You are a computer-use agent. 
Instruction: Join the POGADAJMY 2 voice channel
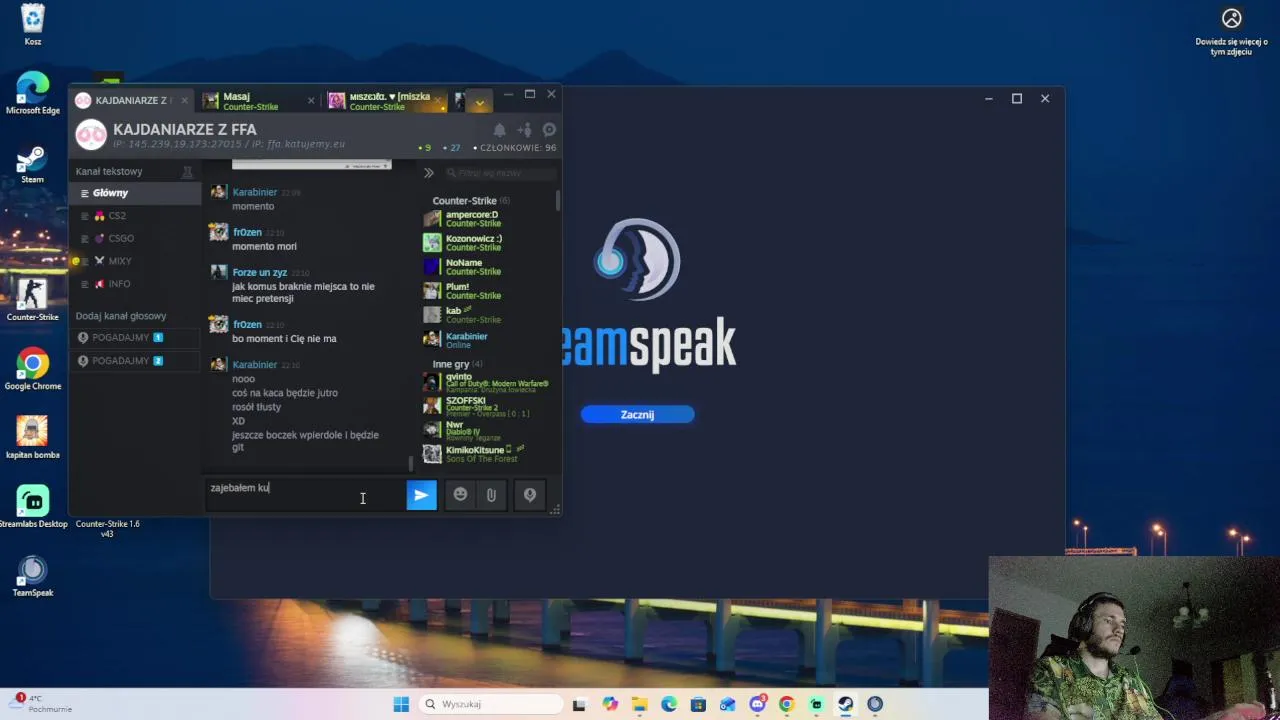135,361
